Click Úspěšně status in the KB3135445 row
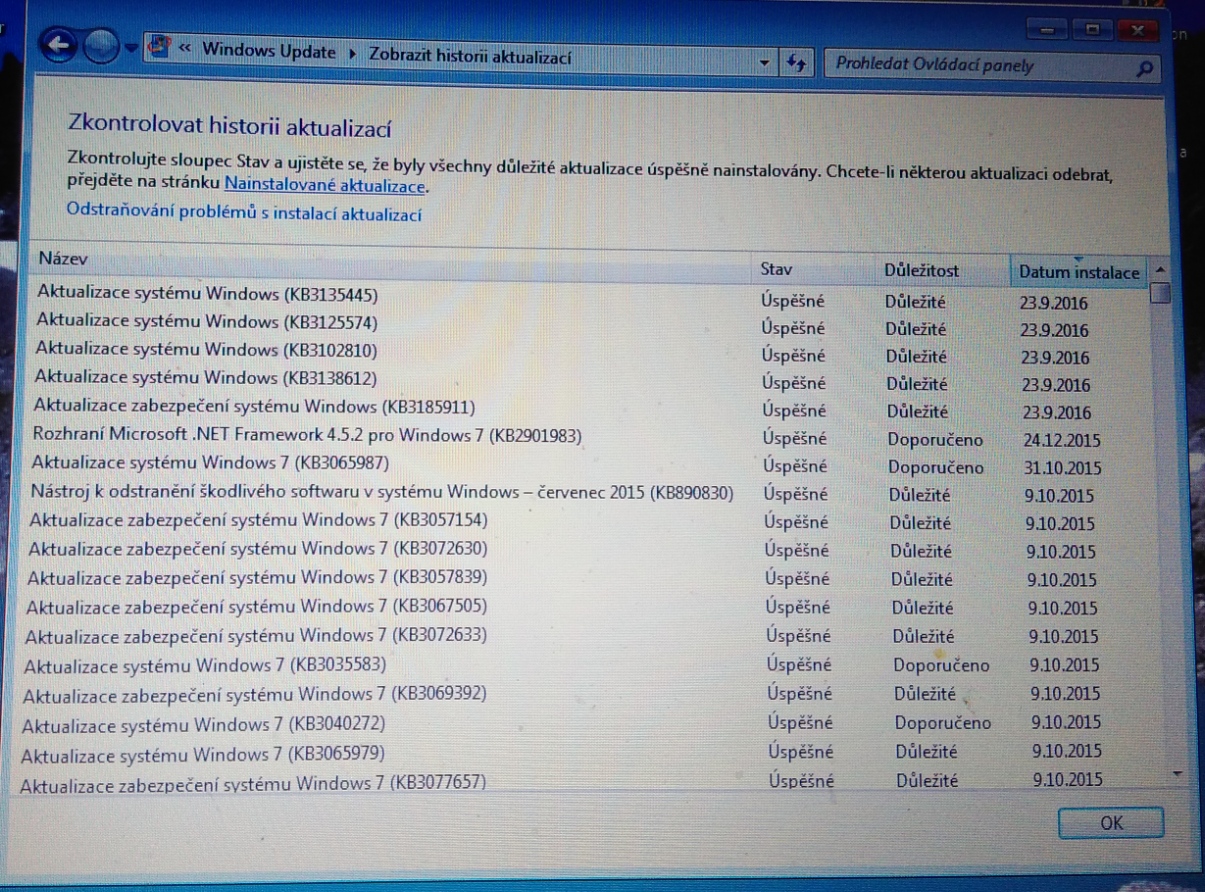The image size is (1205, 892). 793,299
